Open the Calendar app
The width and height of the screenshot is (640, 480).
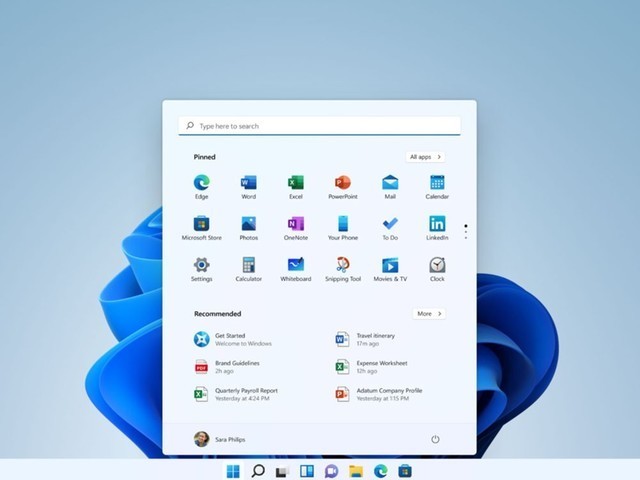(x=437, y=187)
